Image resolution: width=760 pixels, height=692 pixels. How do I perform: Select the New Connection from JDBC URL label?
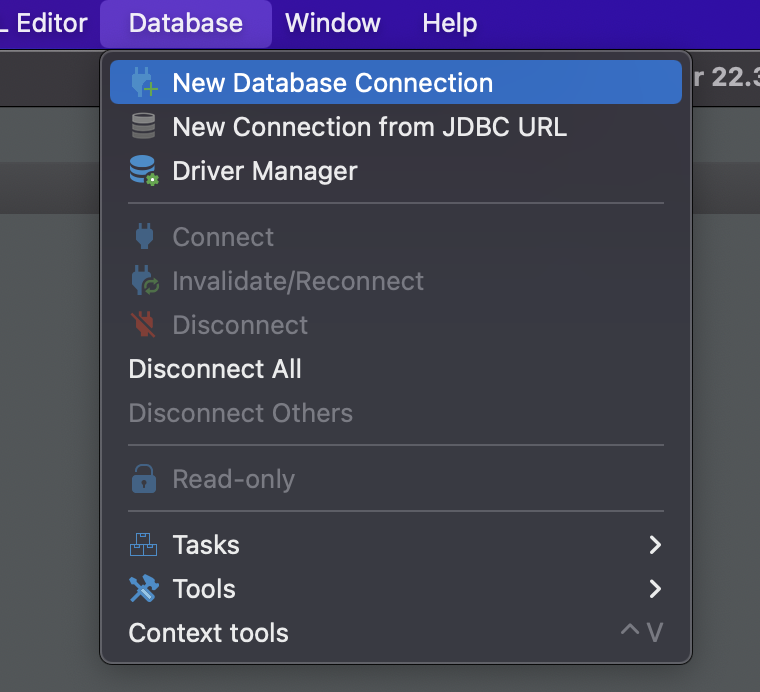(369, 127)
